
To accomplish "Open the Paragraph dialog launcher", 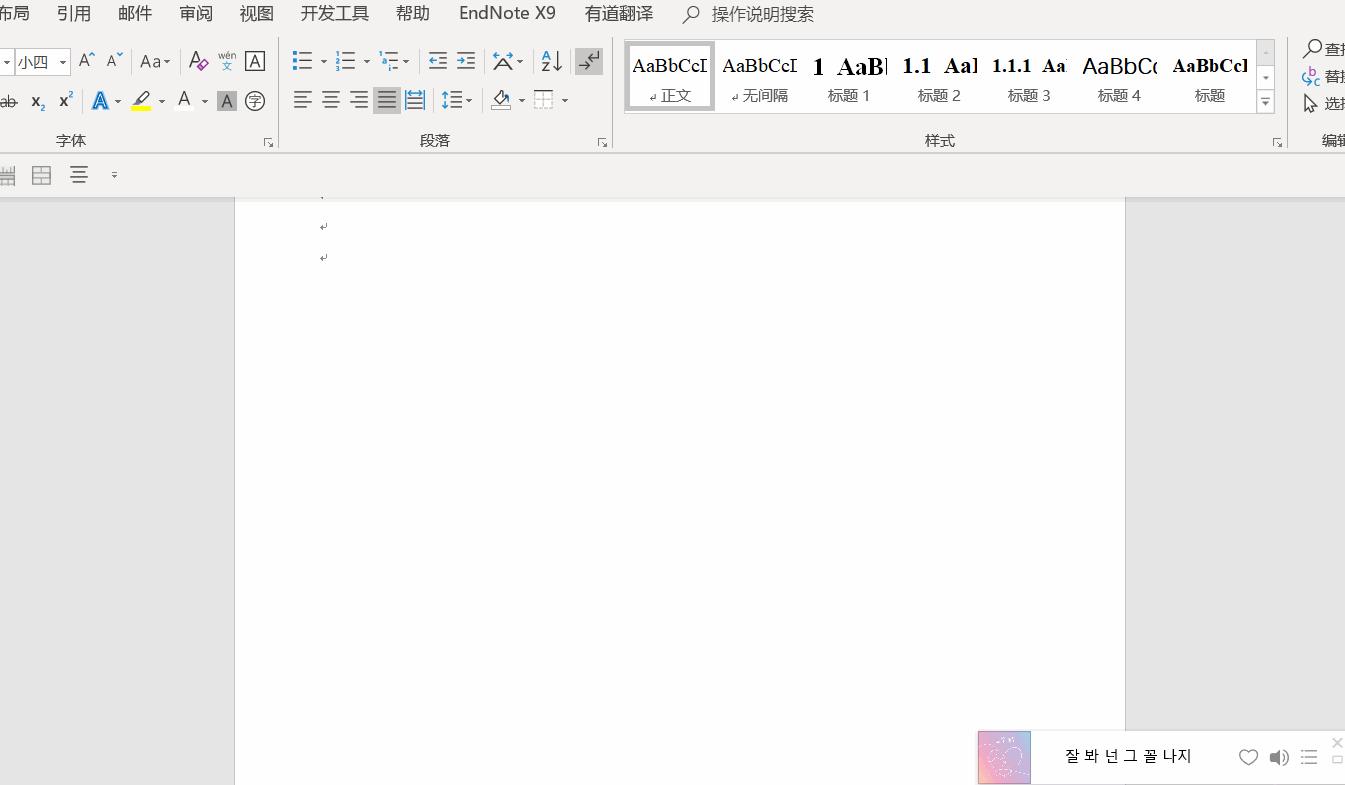I will (x=602, y=143).
